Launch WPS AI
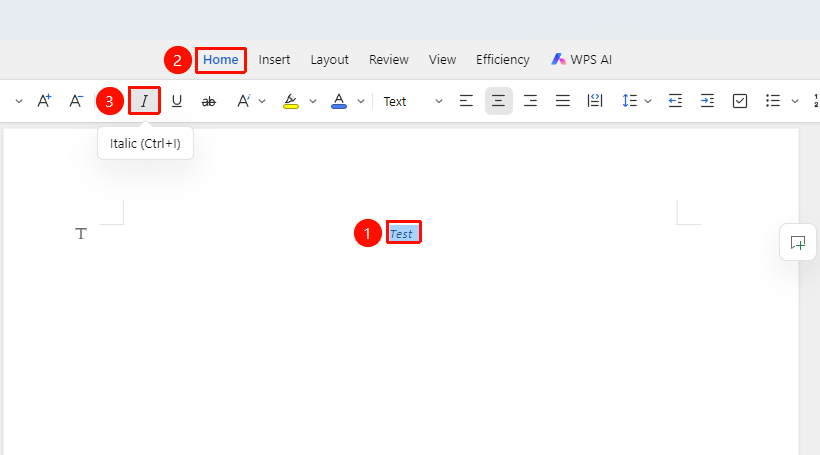The width and height of the screenshot is (820, 455). point(581,60)
